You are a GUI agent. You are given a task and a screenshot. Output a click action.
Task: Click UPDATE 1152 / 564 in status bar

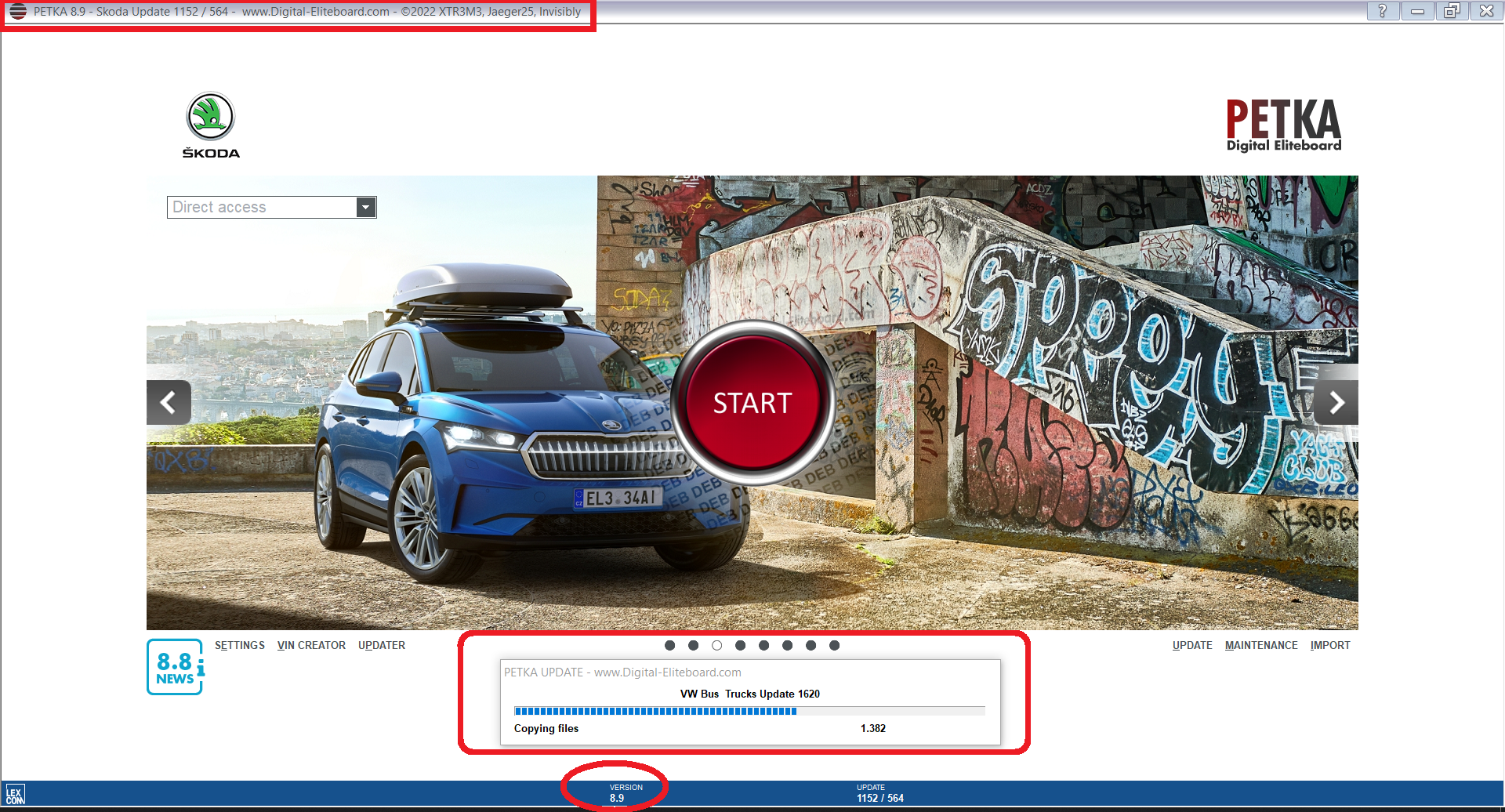click(879, 793)
